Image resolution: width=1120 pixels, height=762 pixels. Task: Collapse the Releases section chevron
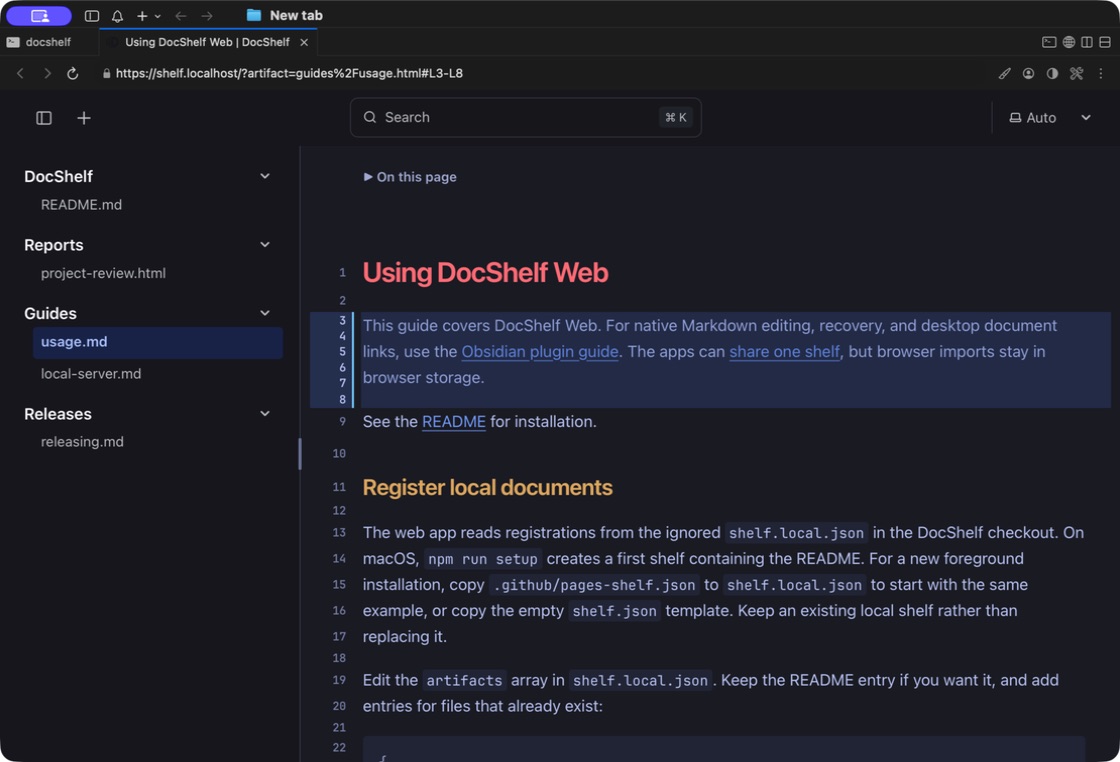click(265, 413)
